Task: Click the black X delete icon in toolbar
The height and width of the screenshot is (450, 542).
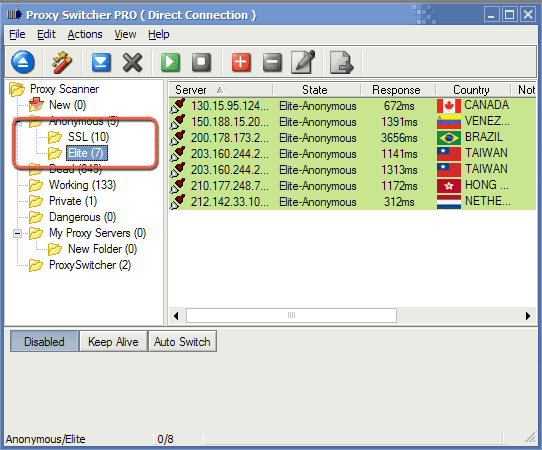Action: tap(132, 63)
